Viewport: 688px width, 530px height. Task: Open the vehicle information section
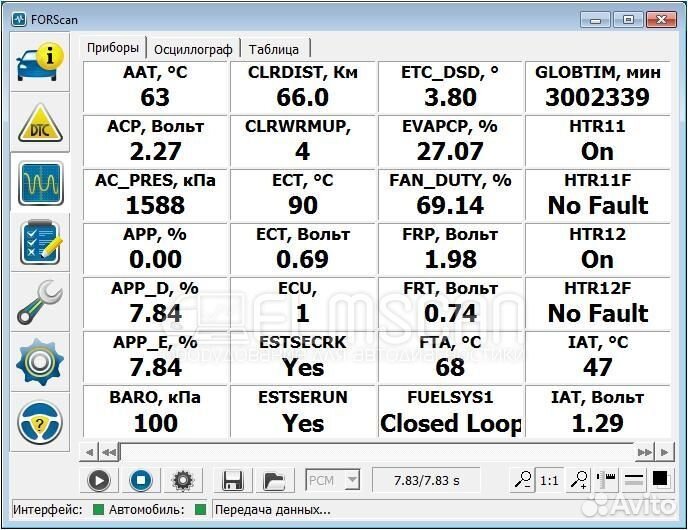(x=40, y=62)
